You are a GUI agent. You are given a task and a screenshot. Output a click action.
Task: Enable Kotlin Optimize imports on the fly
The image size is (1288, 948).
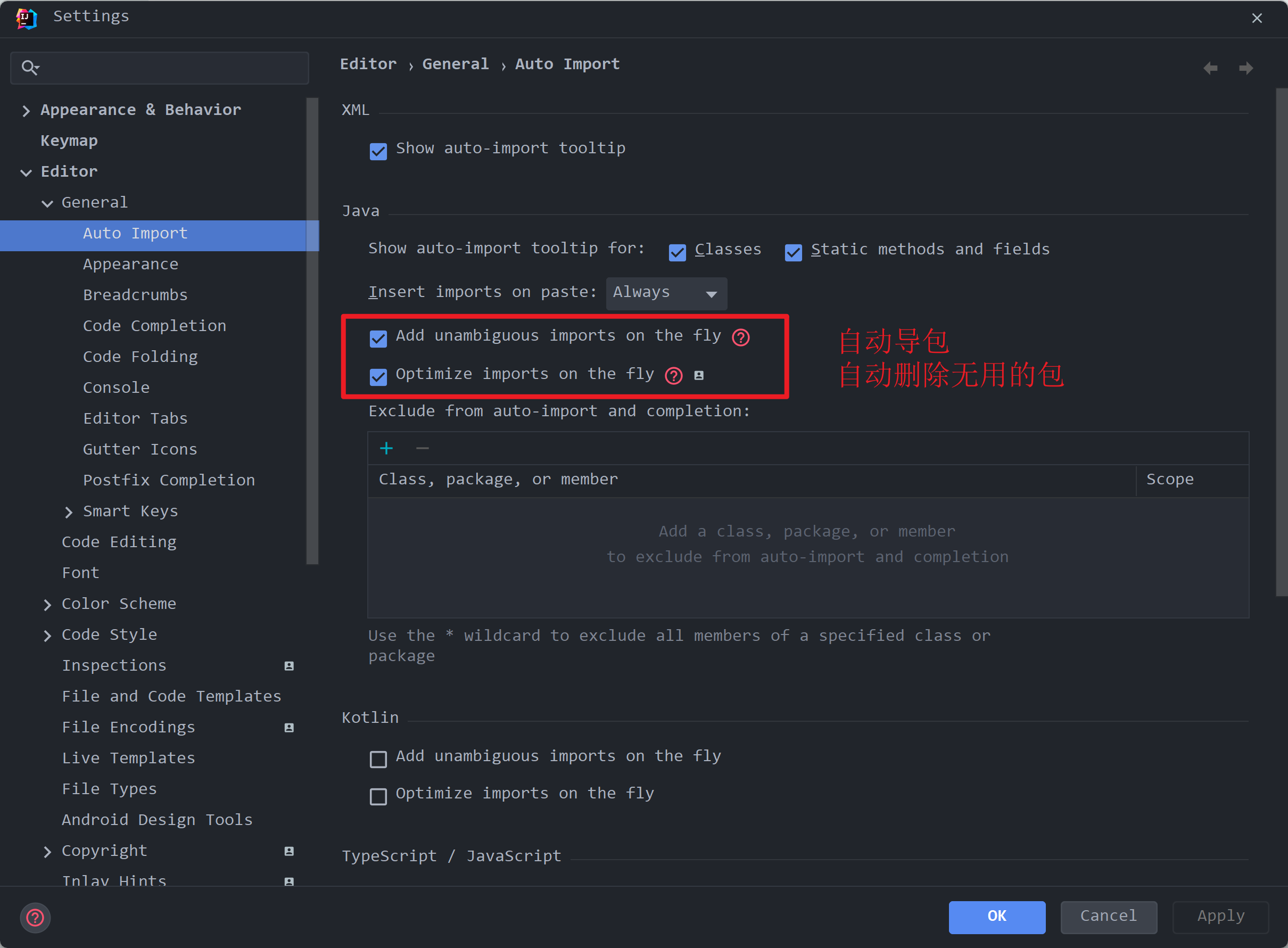378,796
